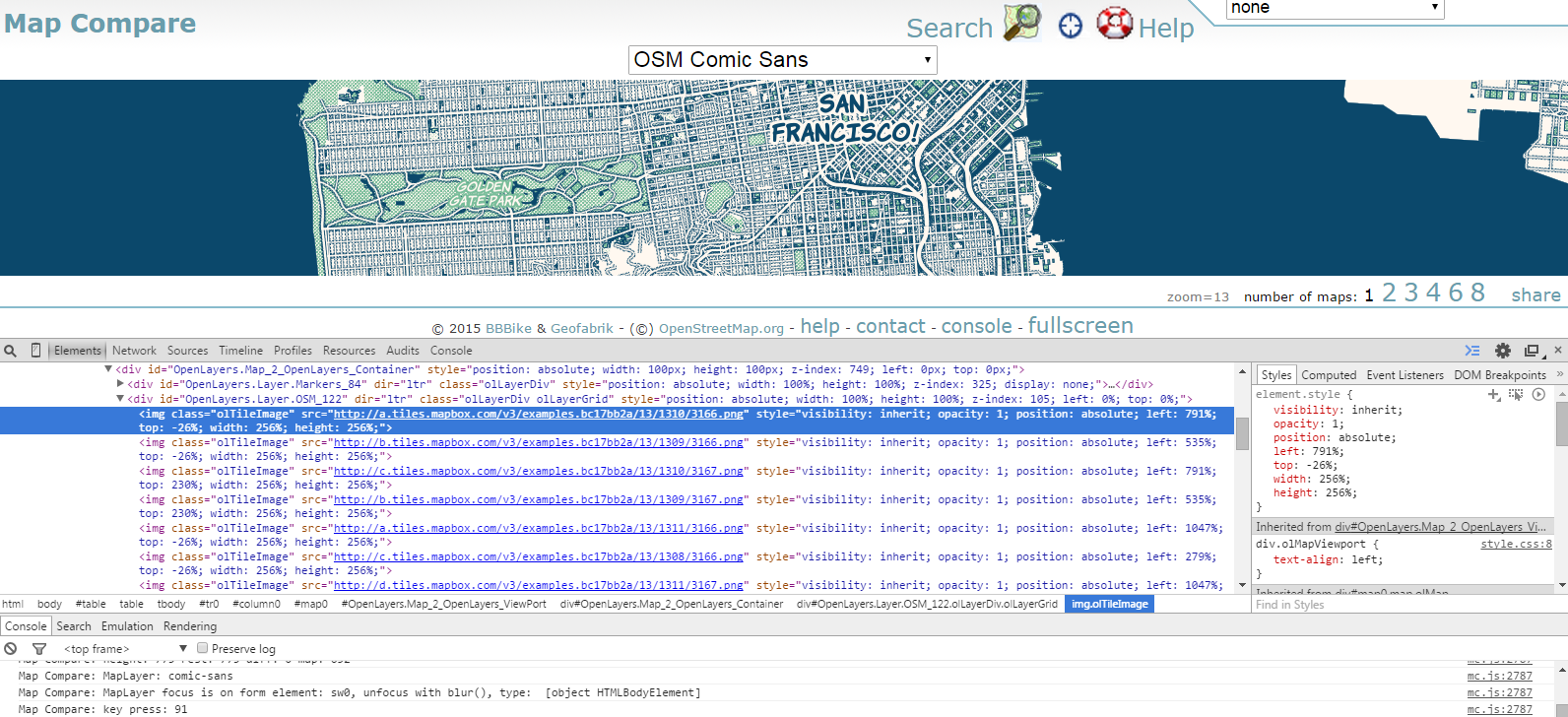1568x717 pixels.
Task: Switch to the Network tab
Action: pos(134,351)
